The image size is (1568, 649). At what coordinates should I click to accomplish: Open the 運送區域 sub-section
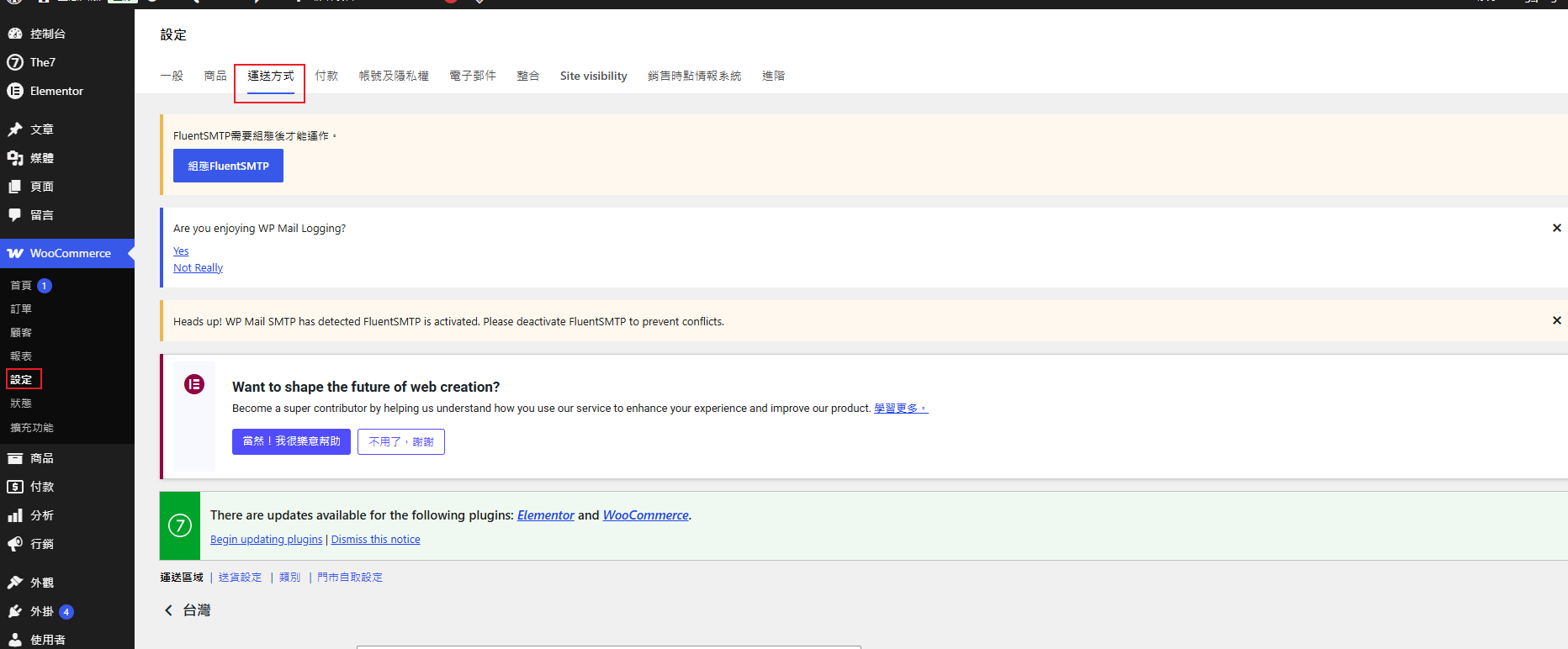coord(182,578)
